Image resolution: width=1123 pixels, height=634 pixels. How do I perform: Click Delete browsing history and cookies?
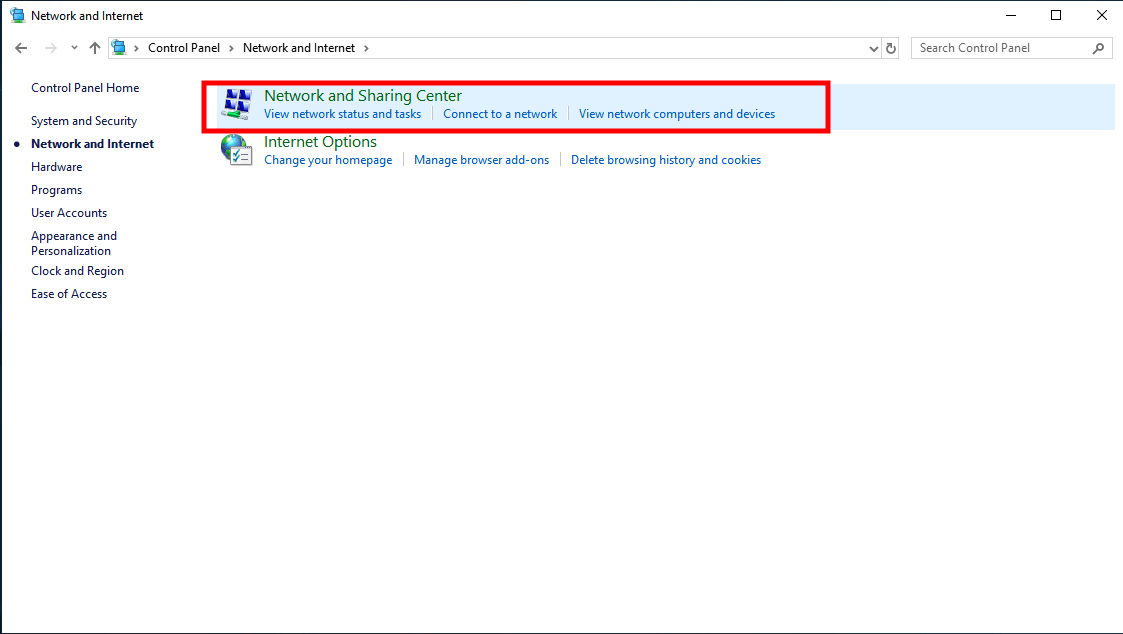point(666,160)
